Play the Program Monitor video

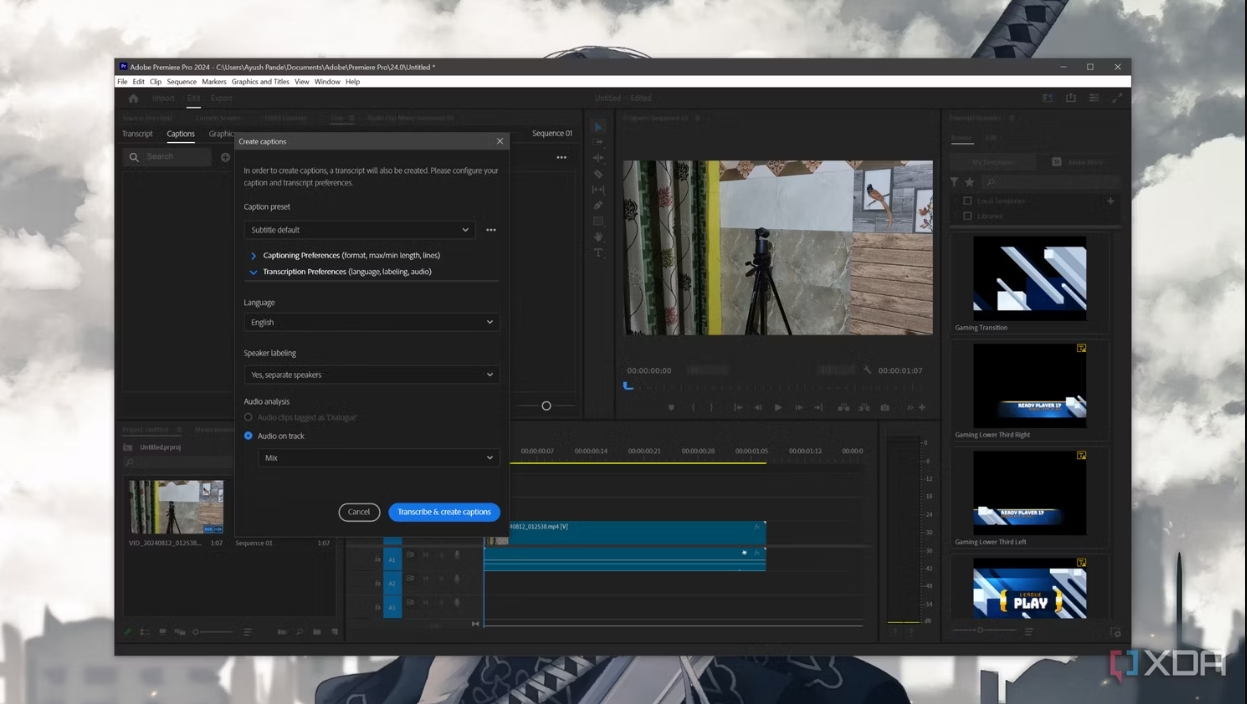coord(778,408)
